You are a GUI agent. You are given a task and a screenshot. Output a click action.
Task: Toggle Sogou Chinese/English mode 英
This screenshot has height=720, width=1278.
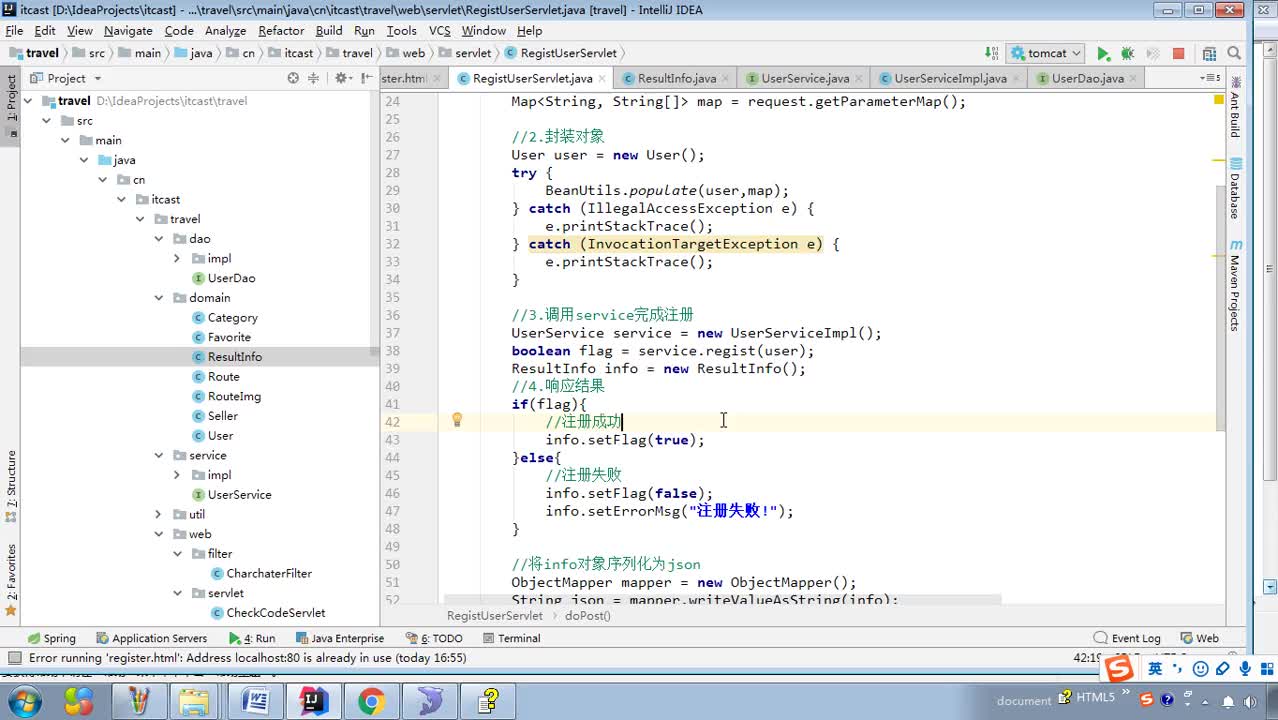pos(1155,669)
